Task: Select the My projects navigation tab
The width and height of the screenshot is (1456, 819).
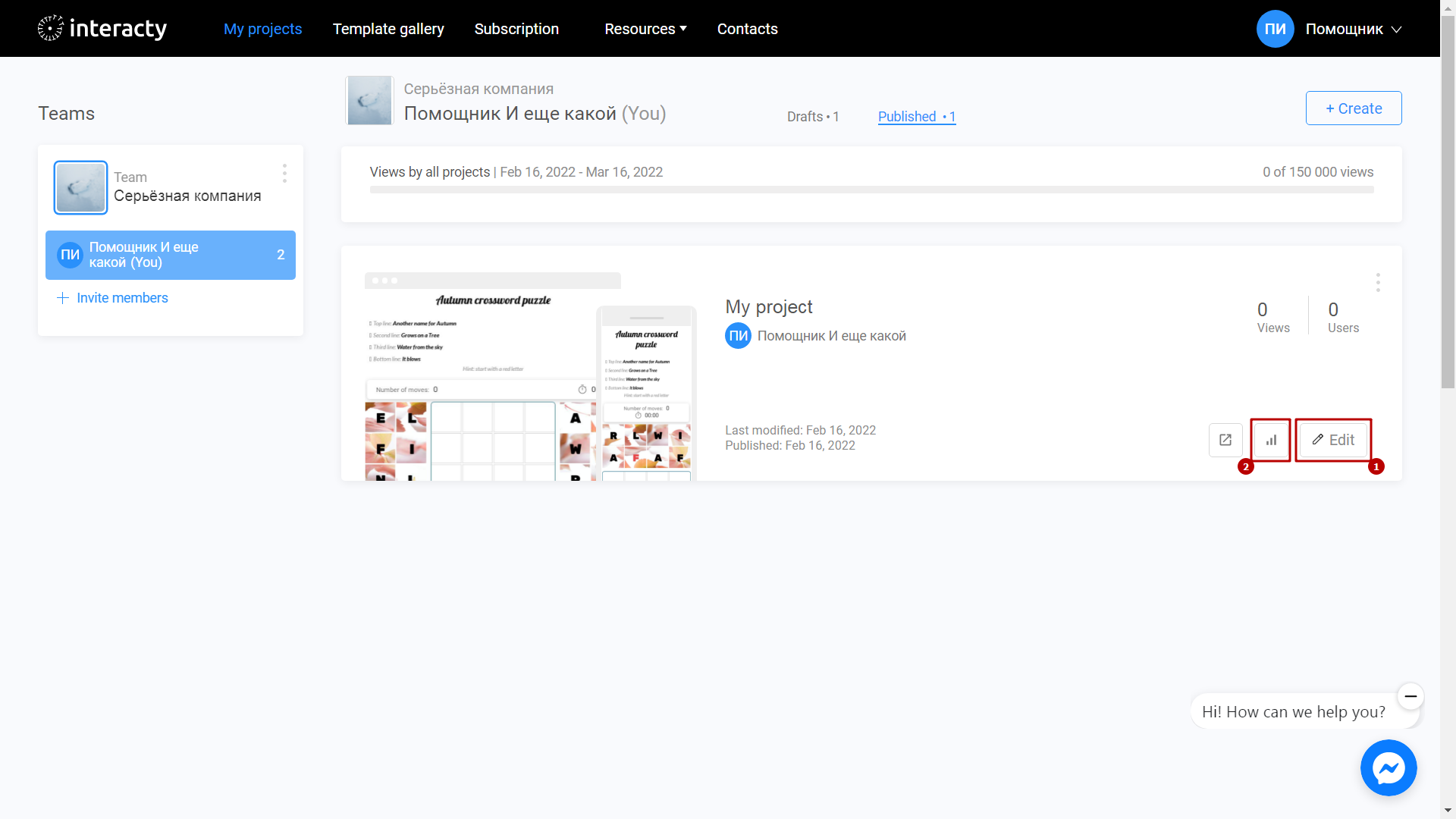Action: click(263, 28)
